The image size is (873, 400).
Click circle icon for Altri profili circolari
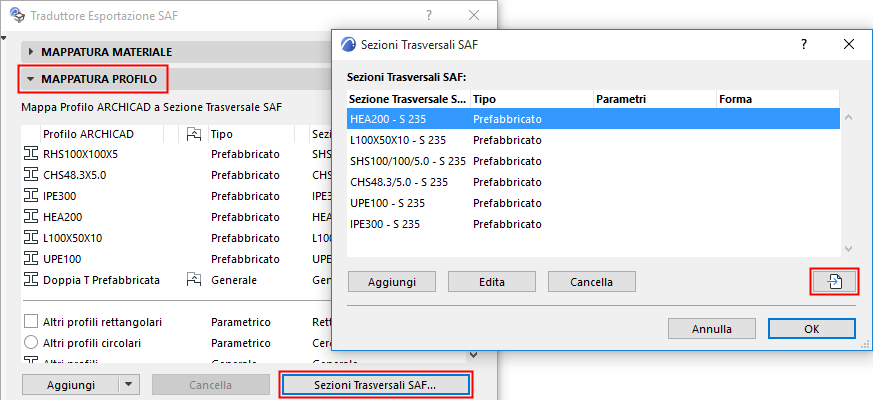(31, 343)
